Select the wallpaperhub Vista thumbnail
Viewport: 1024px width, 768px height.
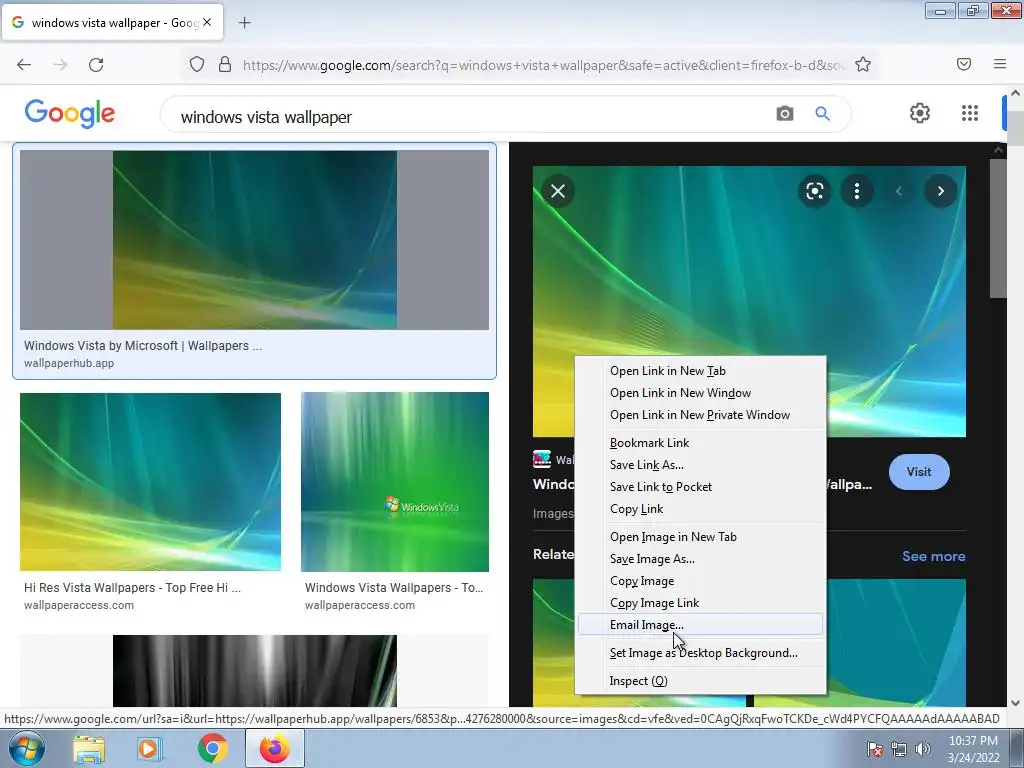(255, 240)
